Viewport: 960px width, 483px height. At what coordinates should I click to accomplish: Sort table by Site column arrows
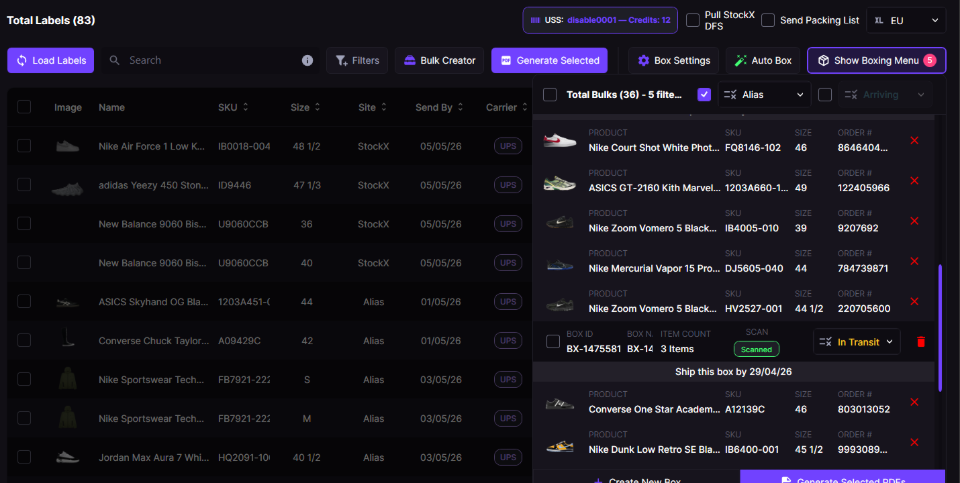(x=383, y=107)
